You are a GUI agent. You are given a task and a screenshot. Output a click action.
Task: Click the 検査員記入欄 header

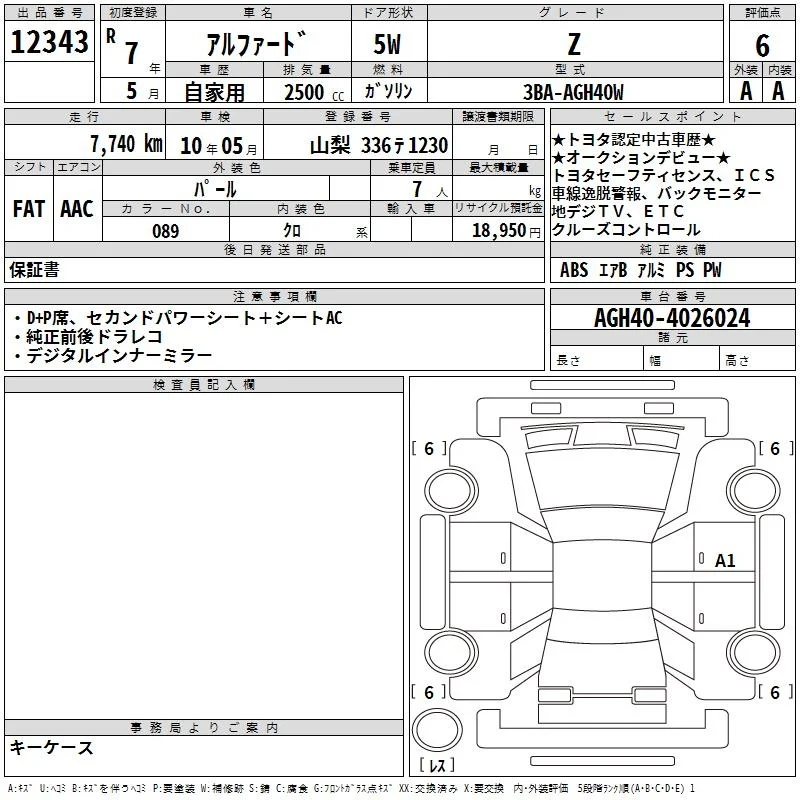click(x=204, y=385)
